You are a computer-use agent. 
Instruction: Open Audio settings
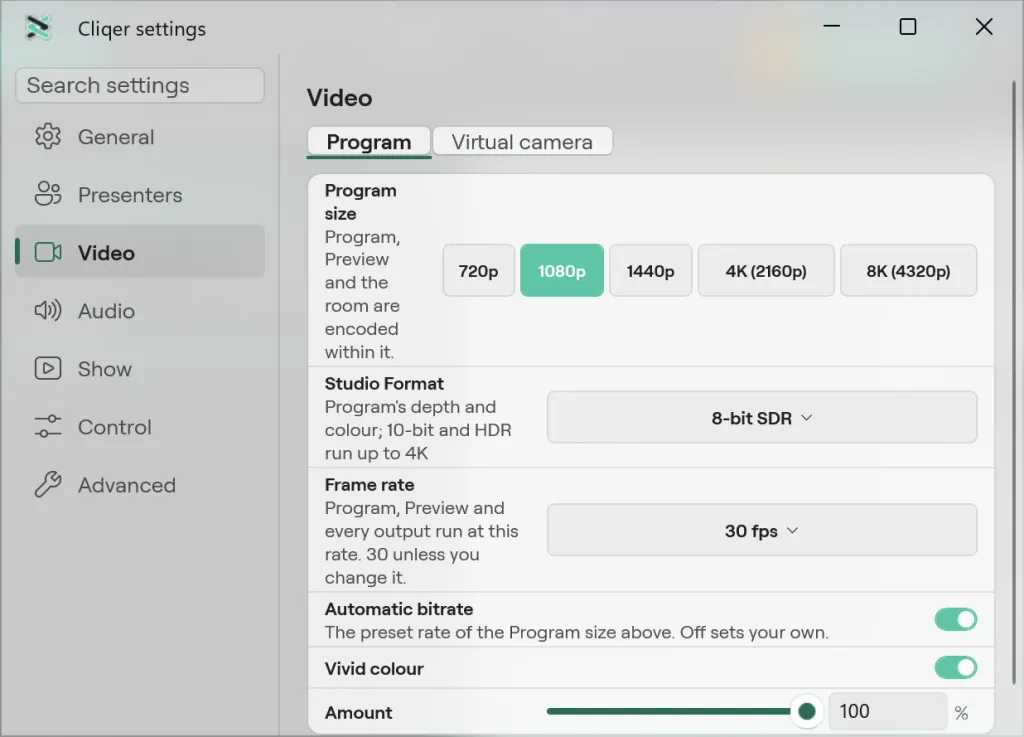140,311
